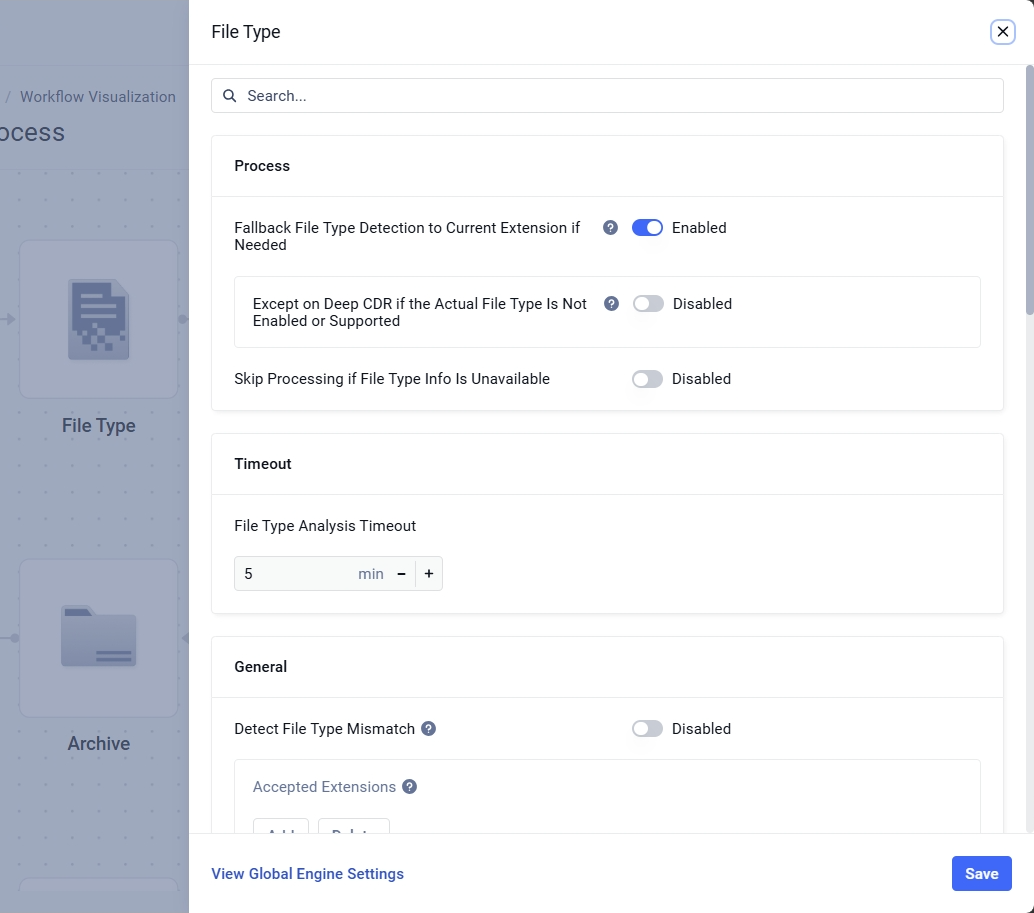Click the File Type Analysis Timeout label
The image size is (1034, 913).
[325, 525]
